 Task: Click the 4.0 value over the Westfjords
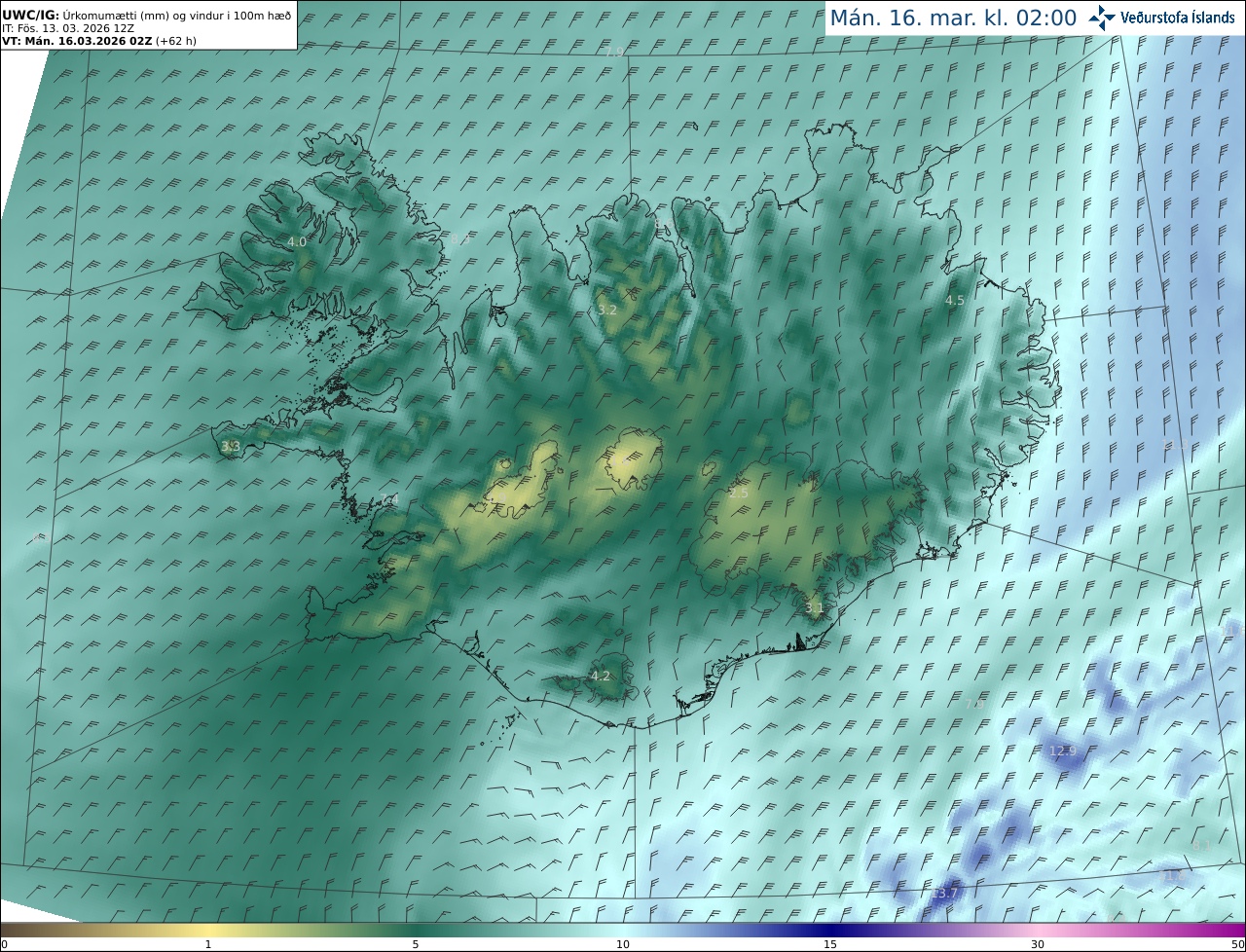(297, 241)
